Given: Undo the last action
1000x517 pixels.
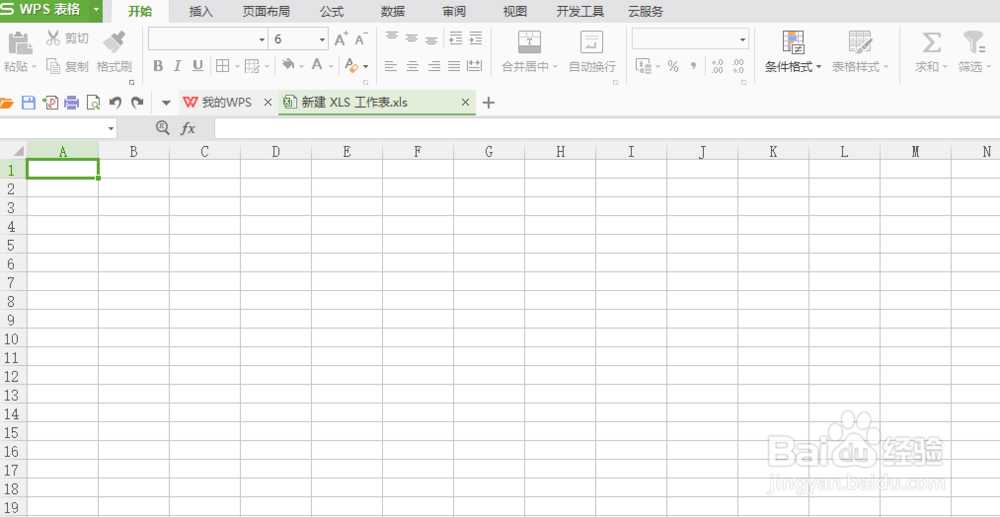Looking at the screenshot, I should [115, 103].
